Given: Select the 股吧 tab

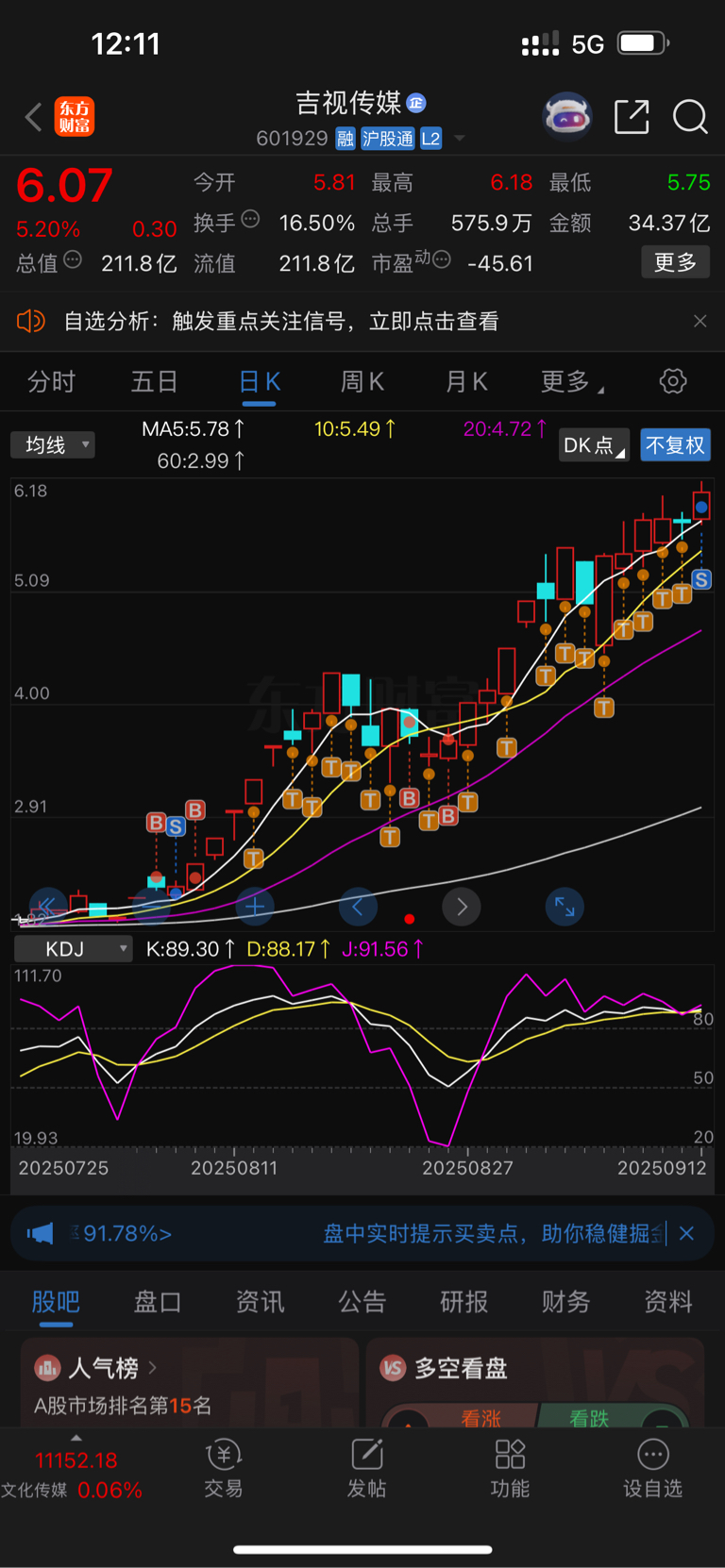Looking at the screenshot, I should 56,1302.
